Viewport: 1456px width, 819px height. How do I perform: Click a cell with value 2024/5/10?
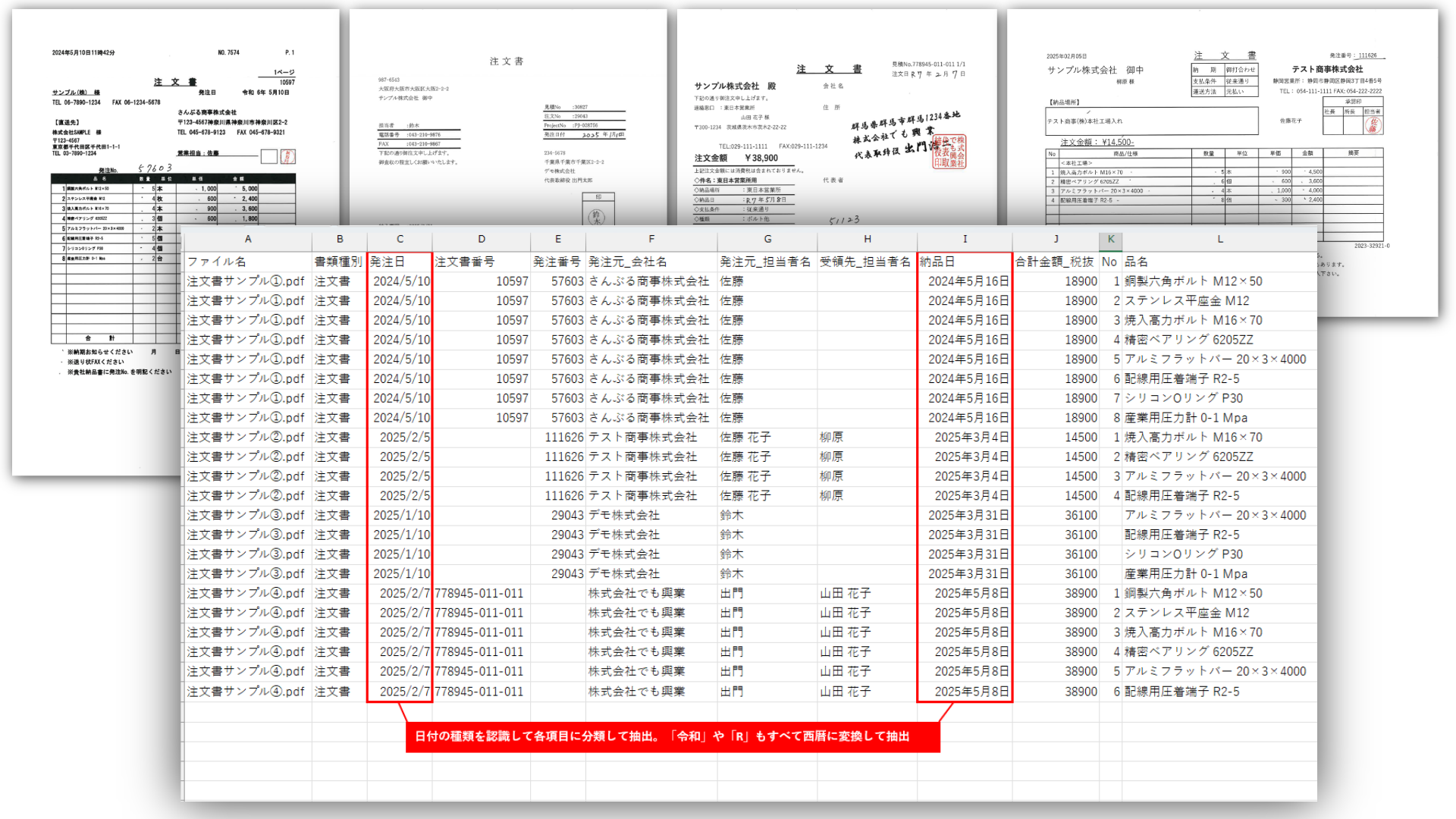[398, 281]
